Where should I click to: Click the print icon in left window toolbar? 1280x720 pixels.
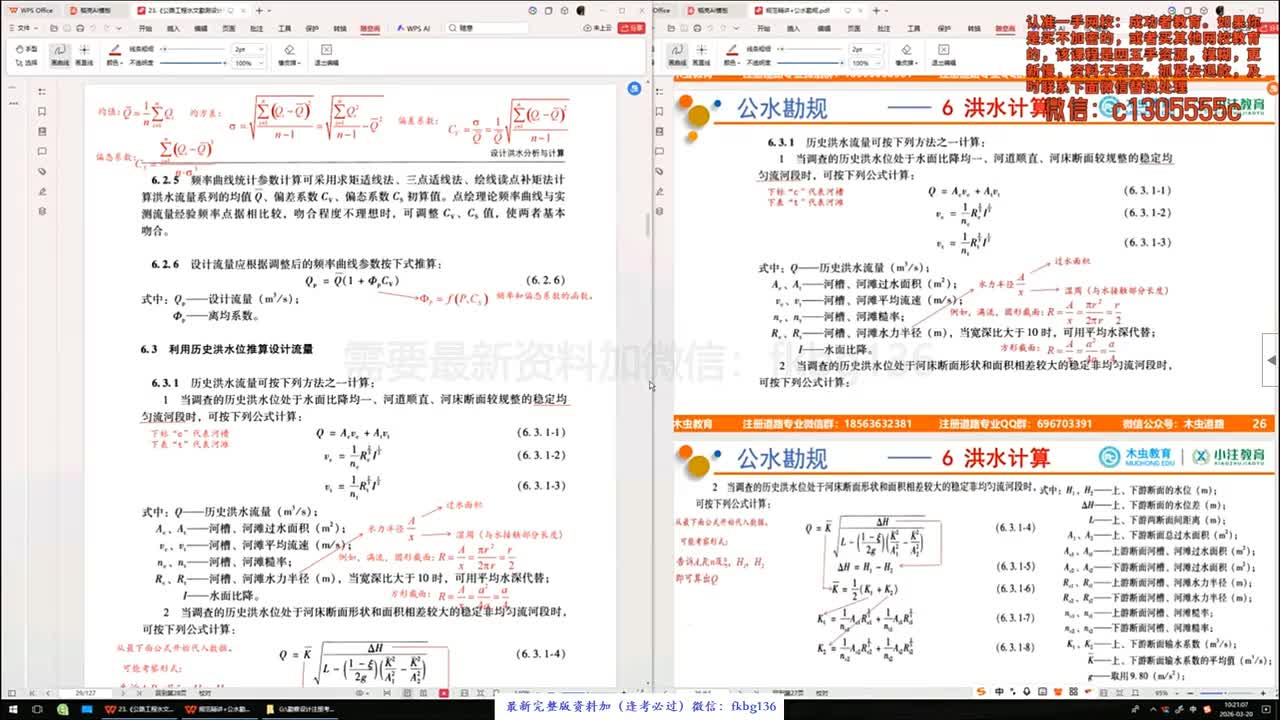(x=80, y=28)
